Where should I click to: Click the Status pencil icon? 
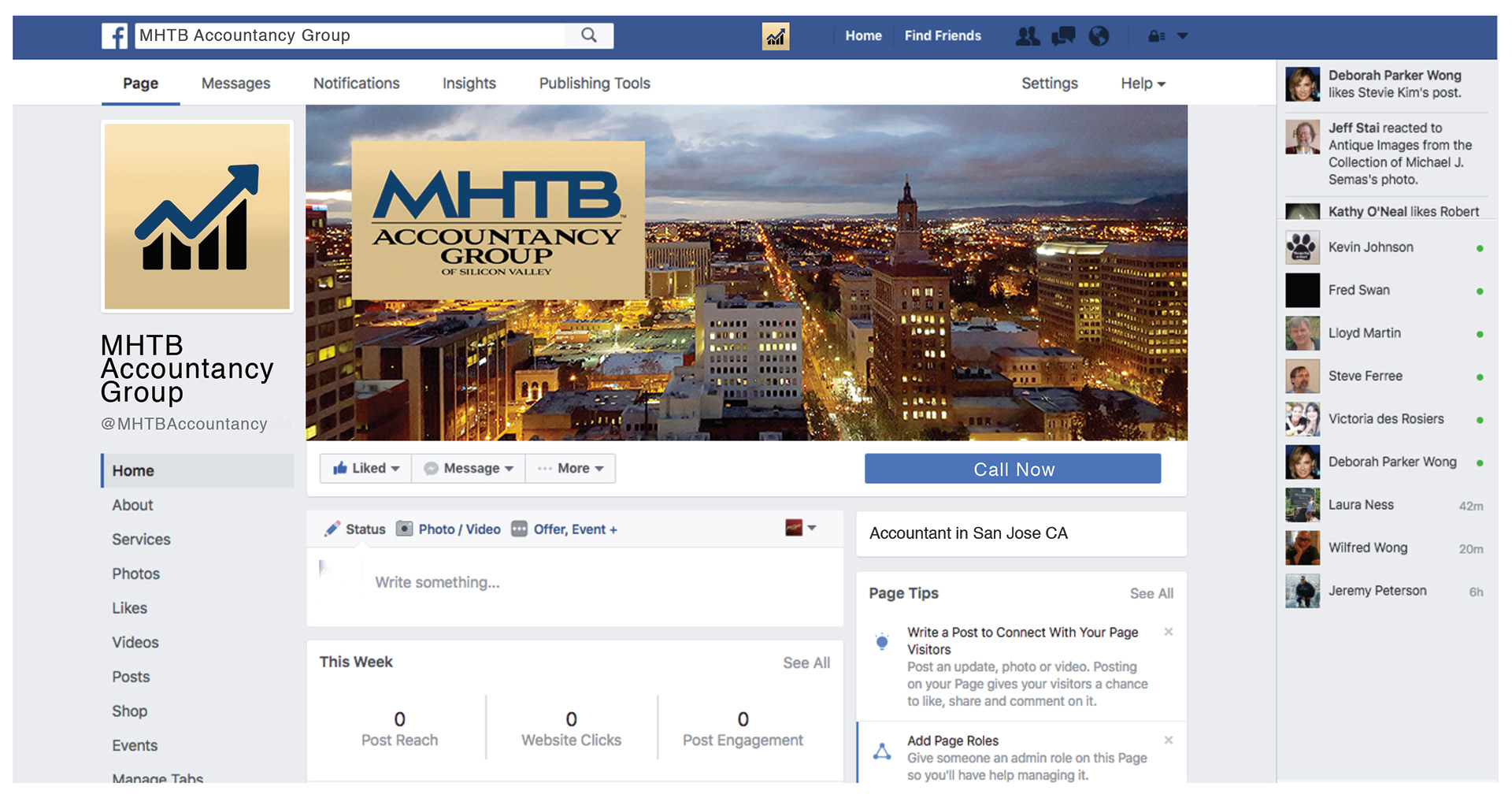(332, 529)
